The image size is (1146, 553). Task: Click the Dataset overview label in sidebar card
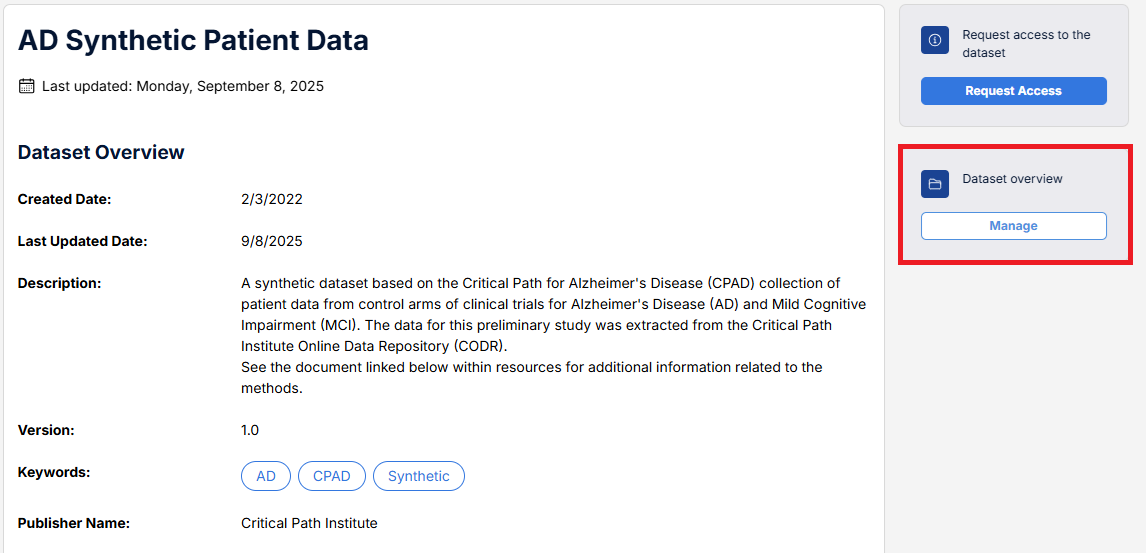pyautogui.click(x=1012, y=179)
